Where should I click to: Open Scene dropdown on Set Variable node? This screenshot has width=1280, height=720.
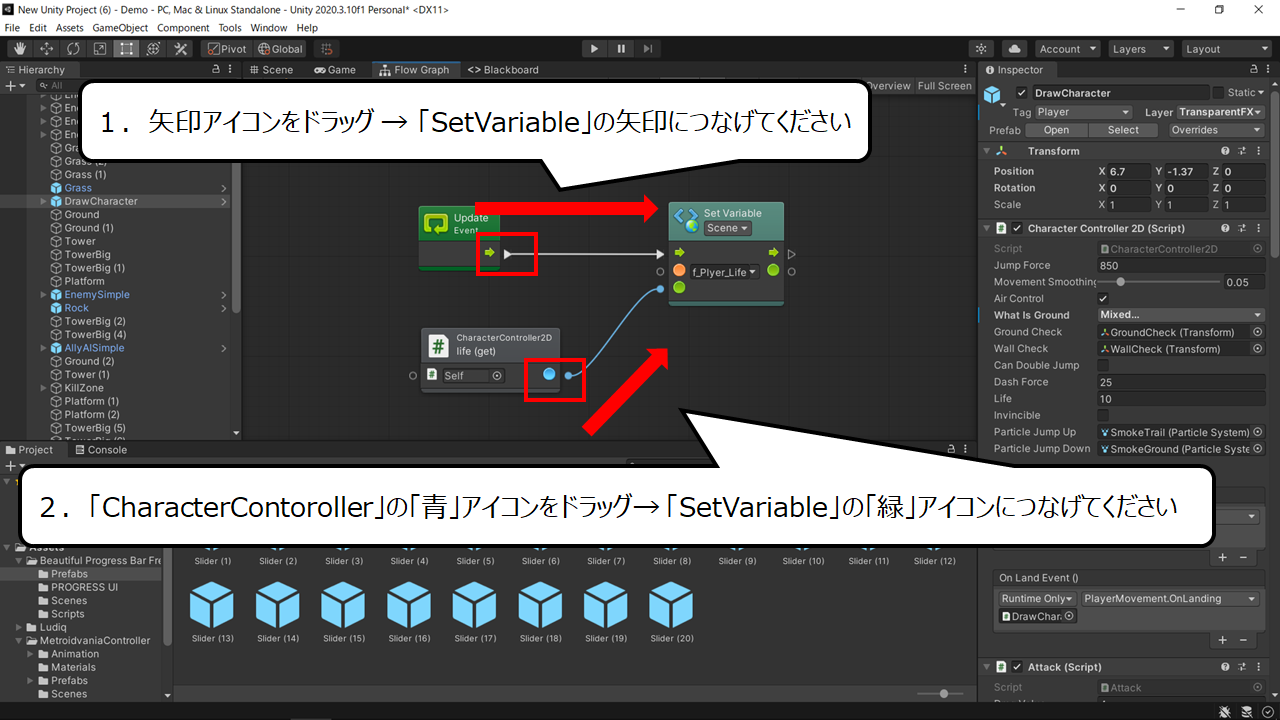point(727,228)
